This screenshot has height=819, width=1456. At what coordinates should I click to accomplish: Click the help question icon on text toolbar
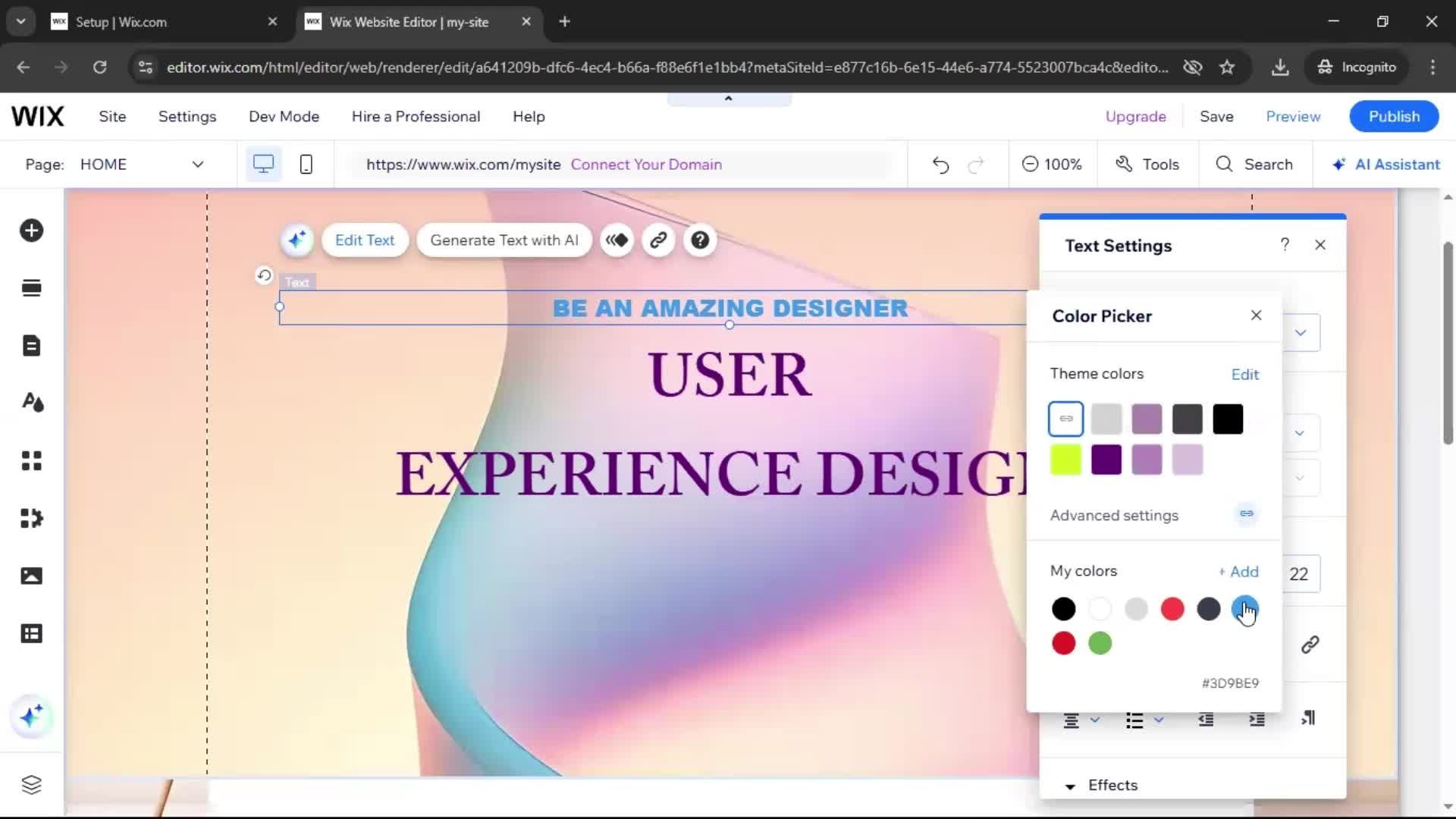[x=700, y=240]
